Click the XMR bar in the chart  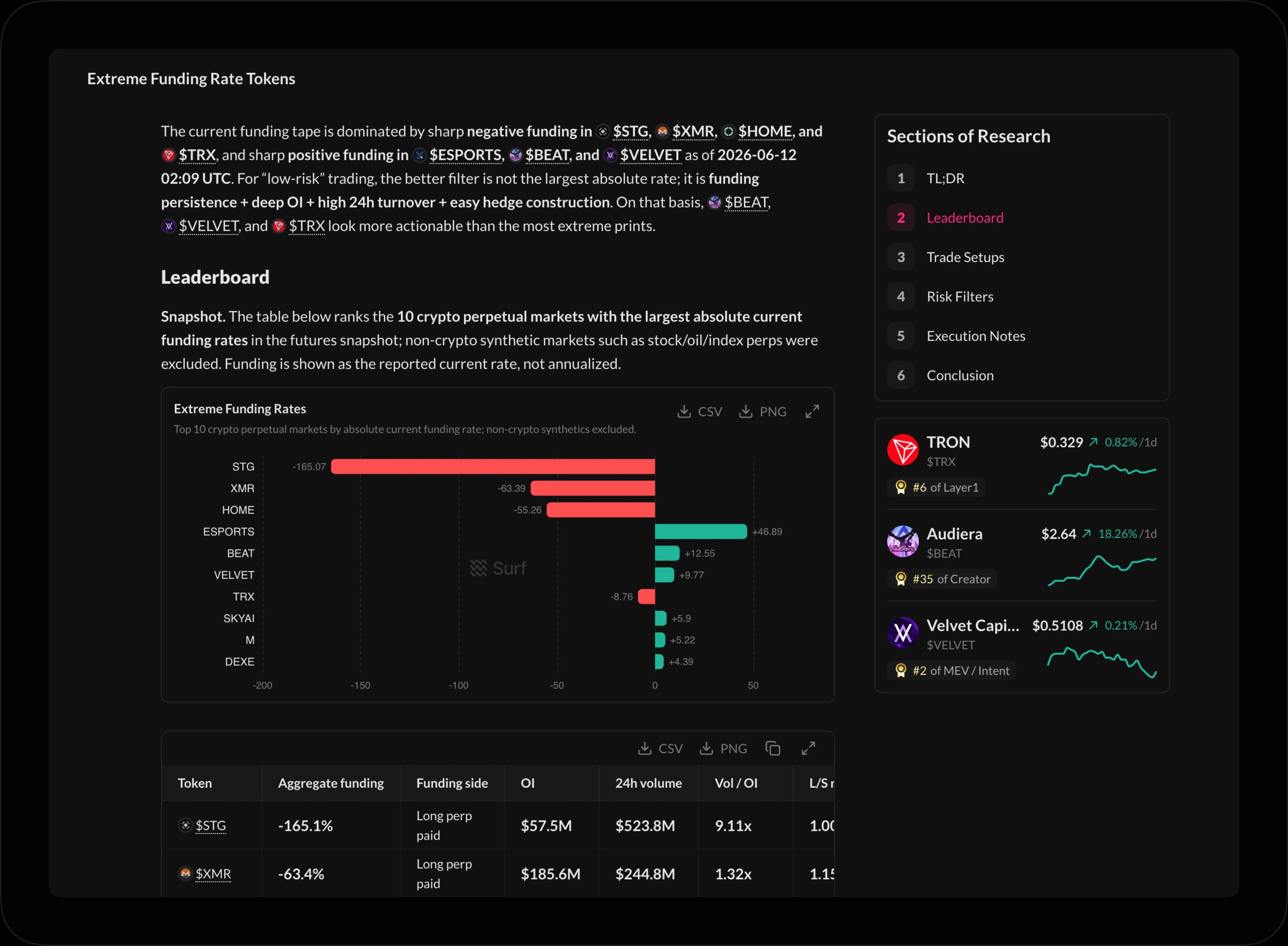593,489
